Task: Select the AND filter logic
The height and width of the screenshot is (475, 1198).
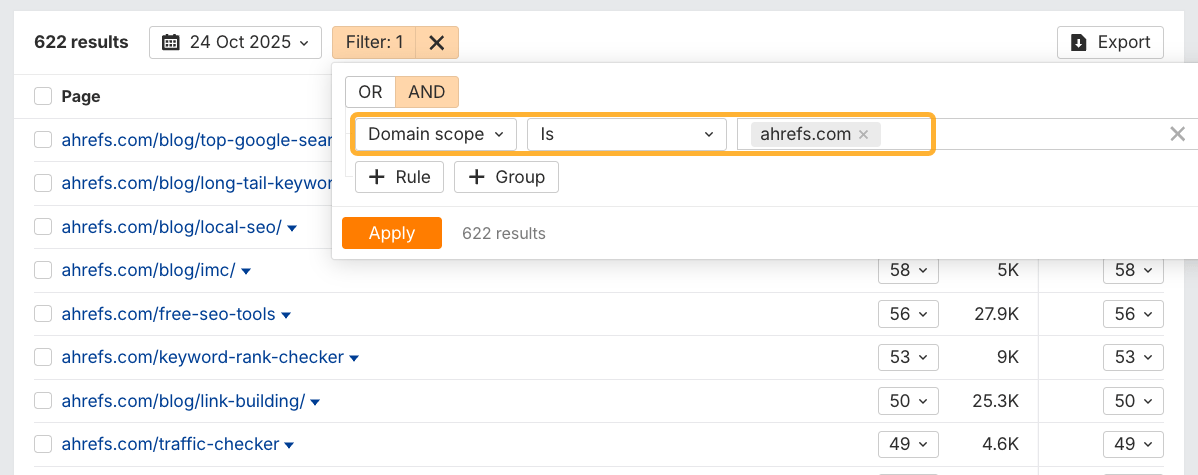Action: pos(427,92)
